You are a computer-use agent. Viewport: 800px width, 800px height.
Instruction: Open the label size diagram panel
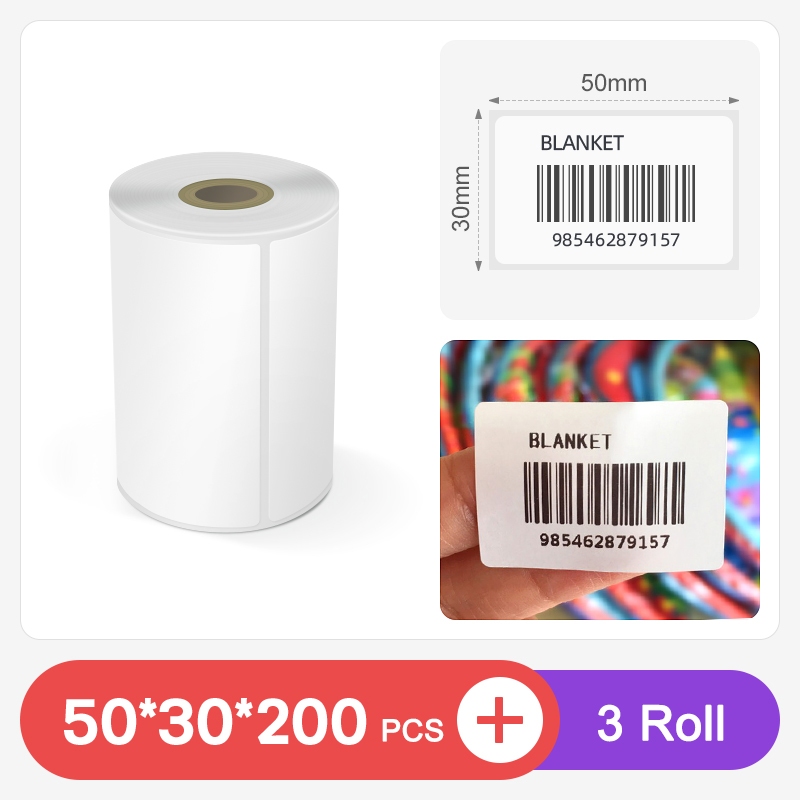tap(600, 180)
